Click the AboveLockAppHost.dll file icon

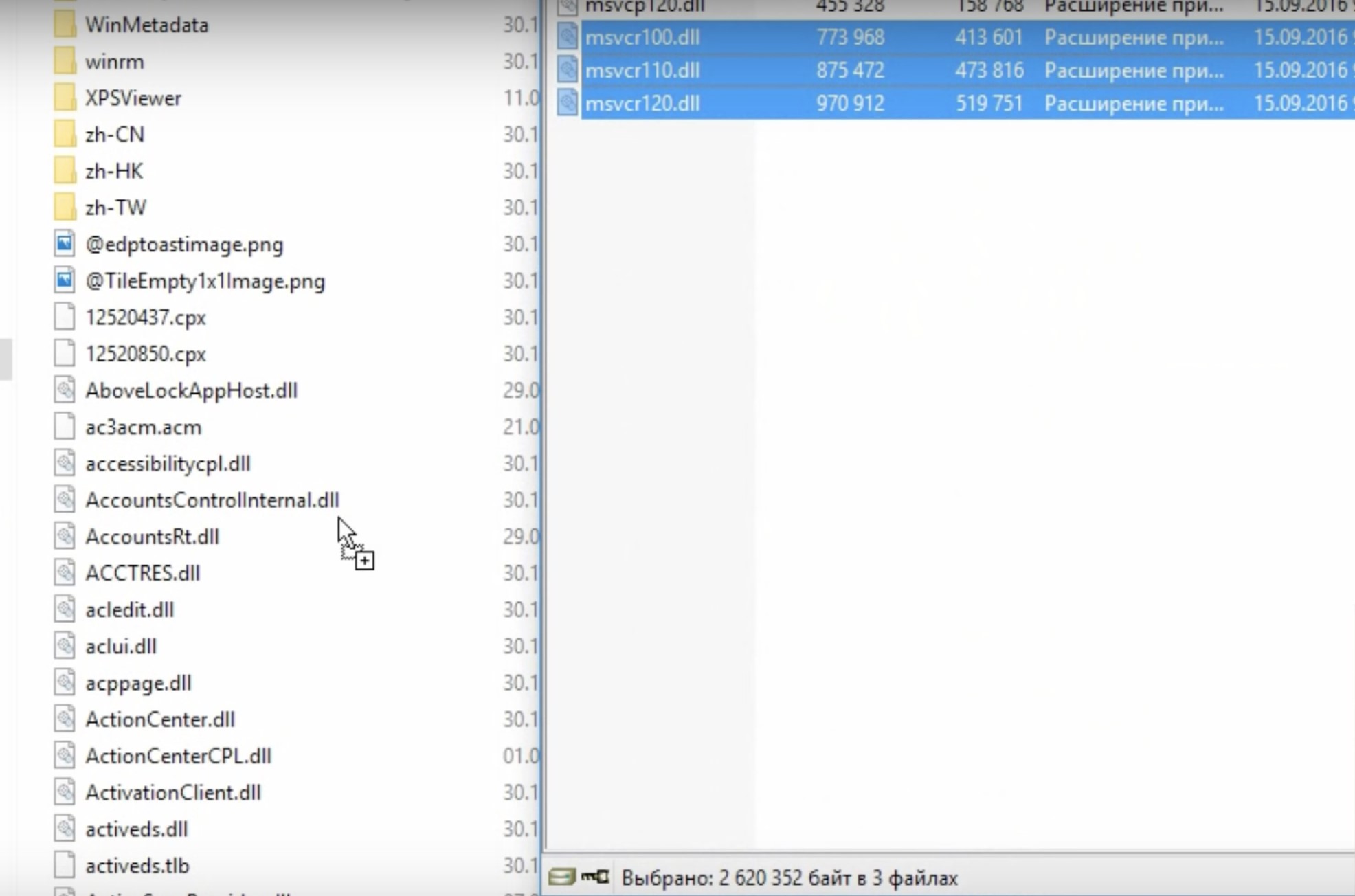click(x=65, y=390)
